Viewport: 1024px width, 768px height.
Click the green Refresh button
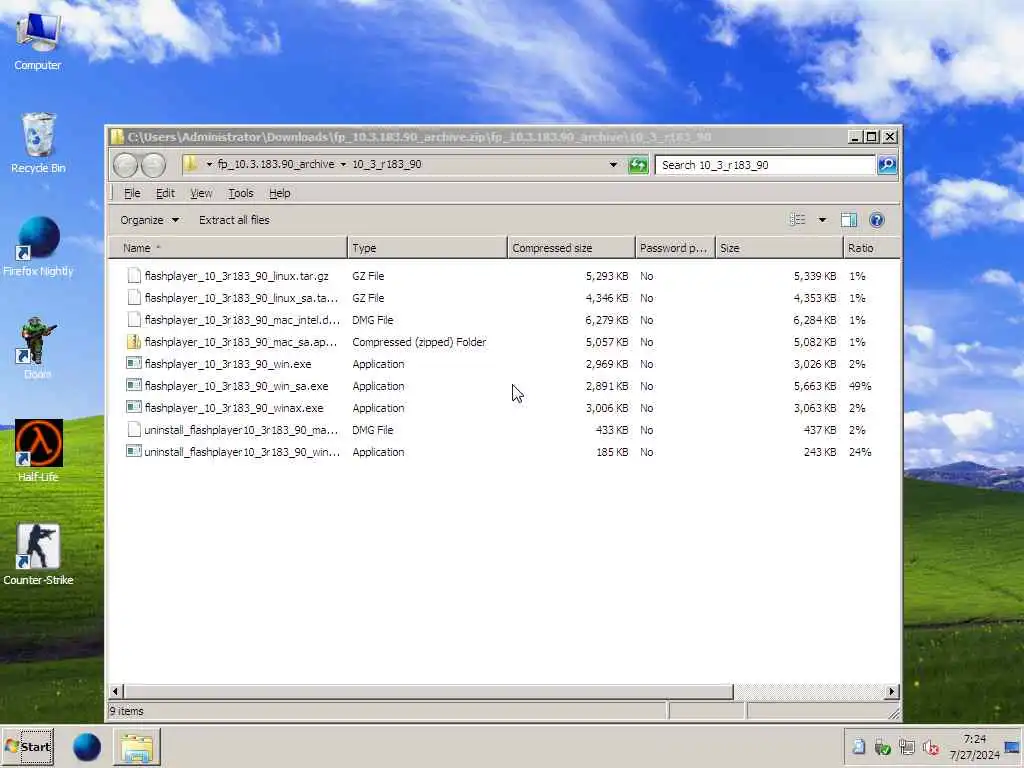[x=637, y=165]
